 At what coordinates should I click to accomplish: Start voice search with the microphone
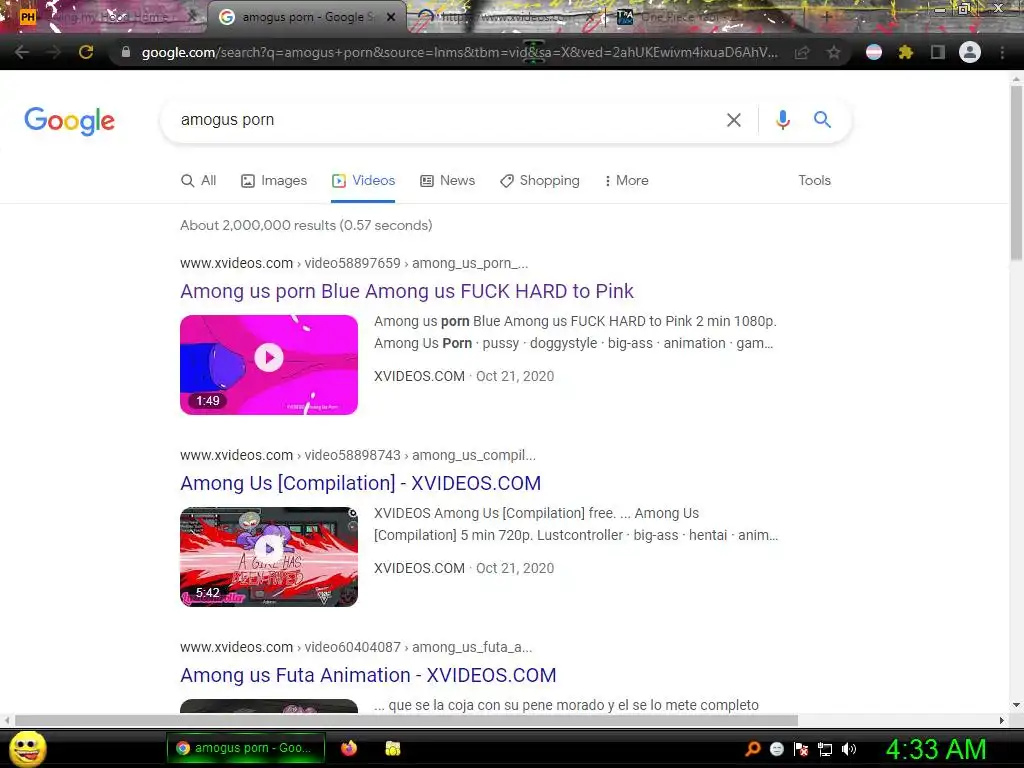[x=783, y=120]
